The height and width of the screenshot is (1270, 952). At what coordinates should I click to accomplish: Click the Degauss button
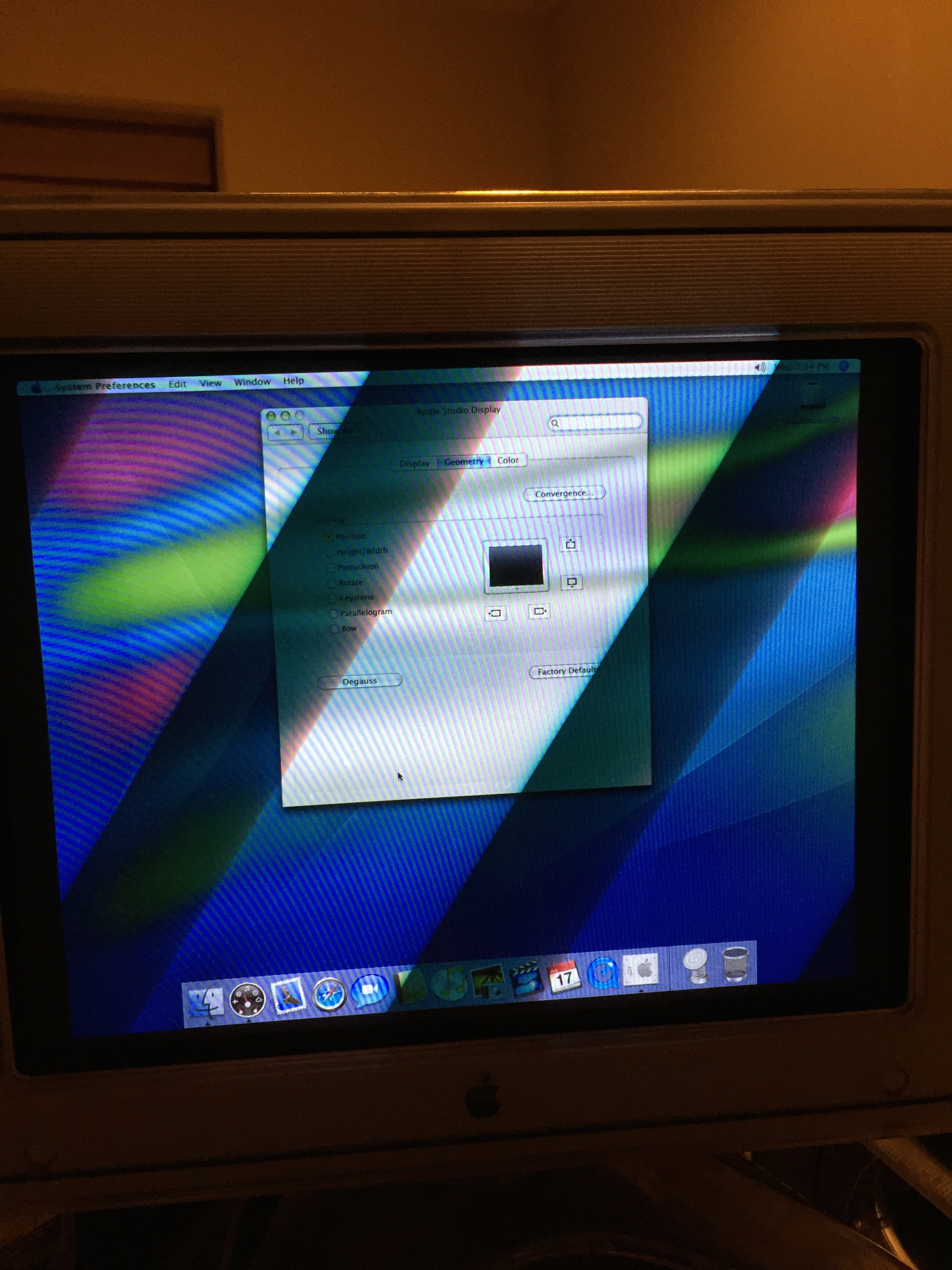[360, 681]
